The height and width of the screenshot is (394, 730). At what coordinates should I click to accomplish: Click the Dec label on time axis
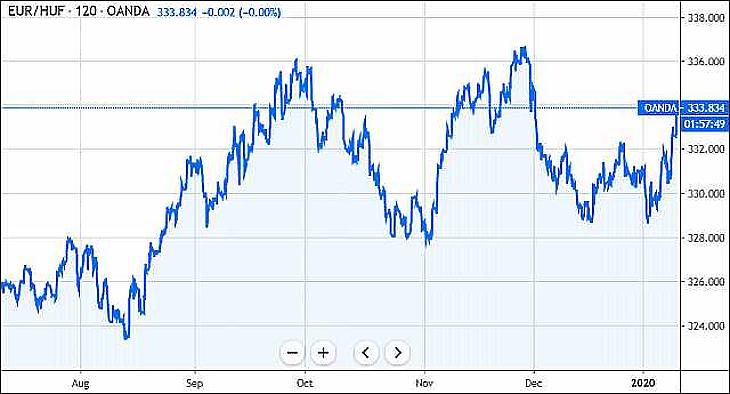[x=534, y=383]
